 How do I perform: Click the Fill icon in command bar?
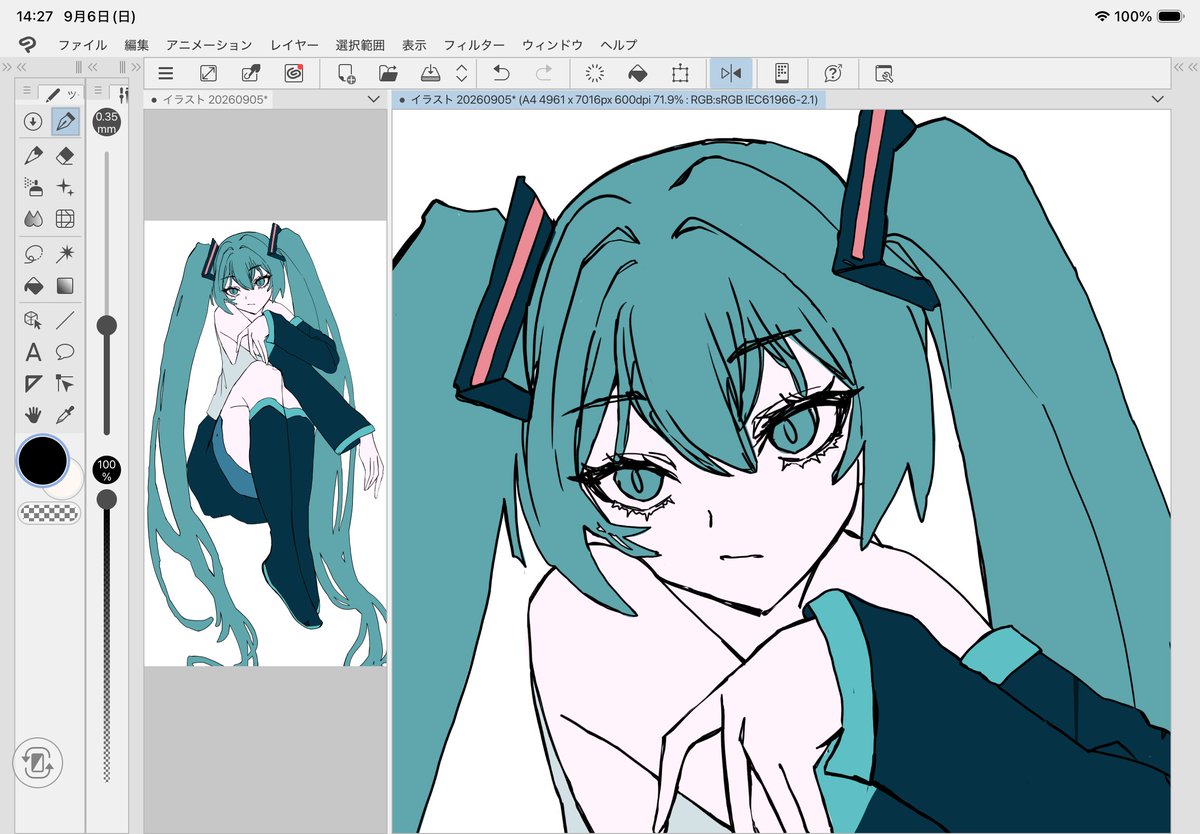tap(637, 73)
